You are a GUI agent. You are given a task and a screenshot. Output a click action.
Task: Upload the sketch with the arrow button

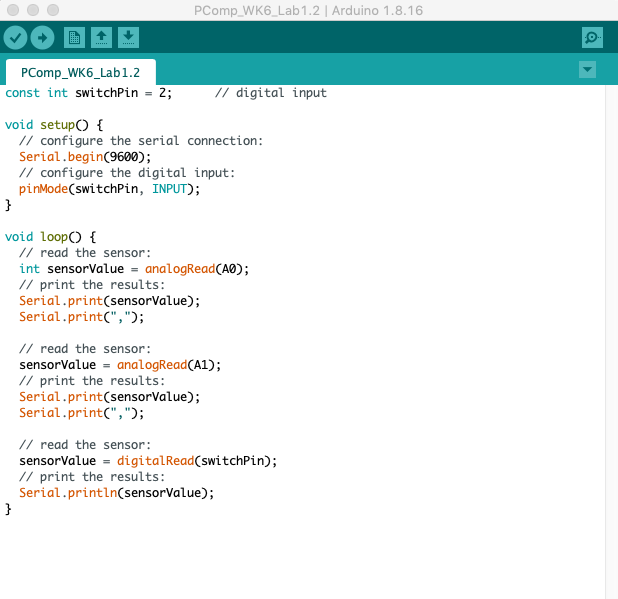[42, 38]
